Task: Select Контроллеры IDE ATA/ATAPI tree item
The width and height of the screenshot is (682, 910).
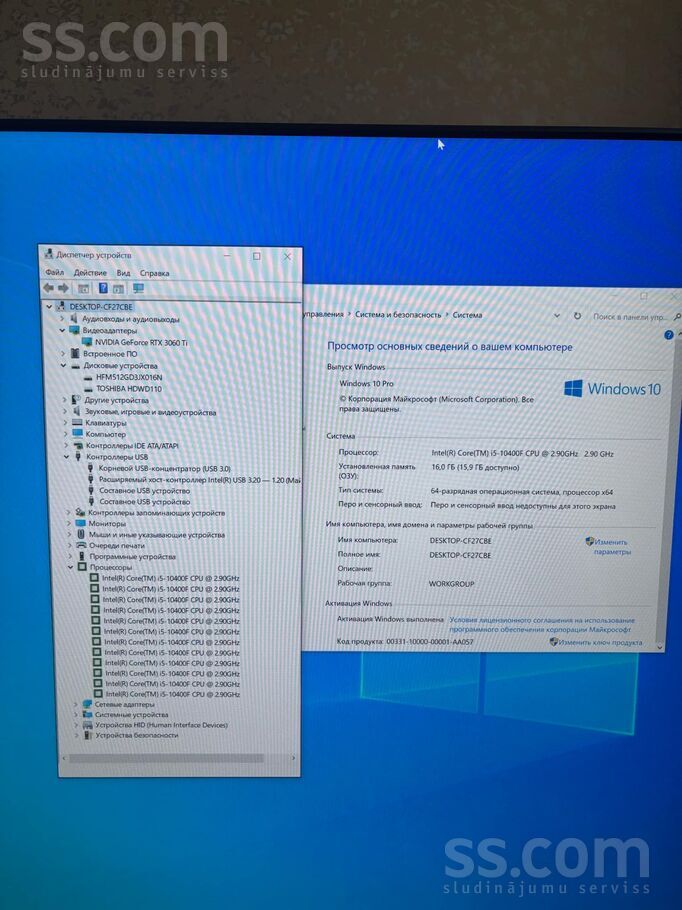Action: (x=132, y=446)
